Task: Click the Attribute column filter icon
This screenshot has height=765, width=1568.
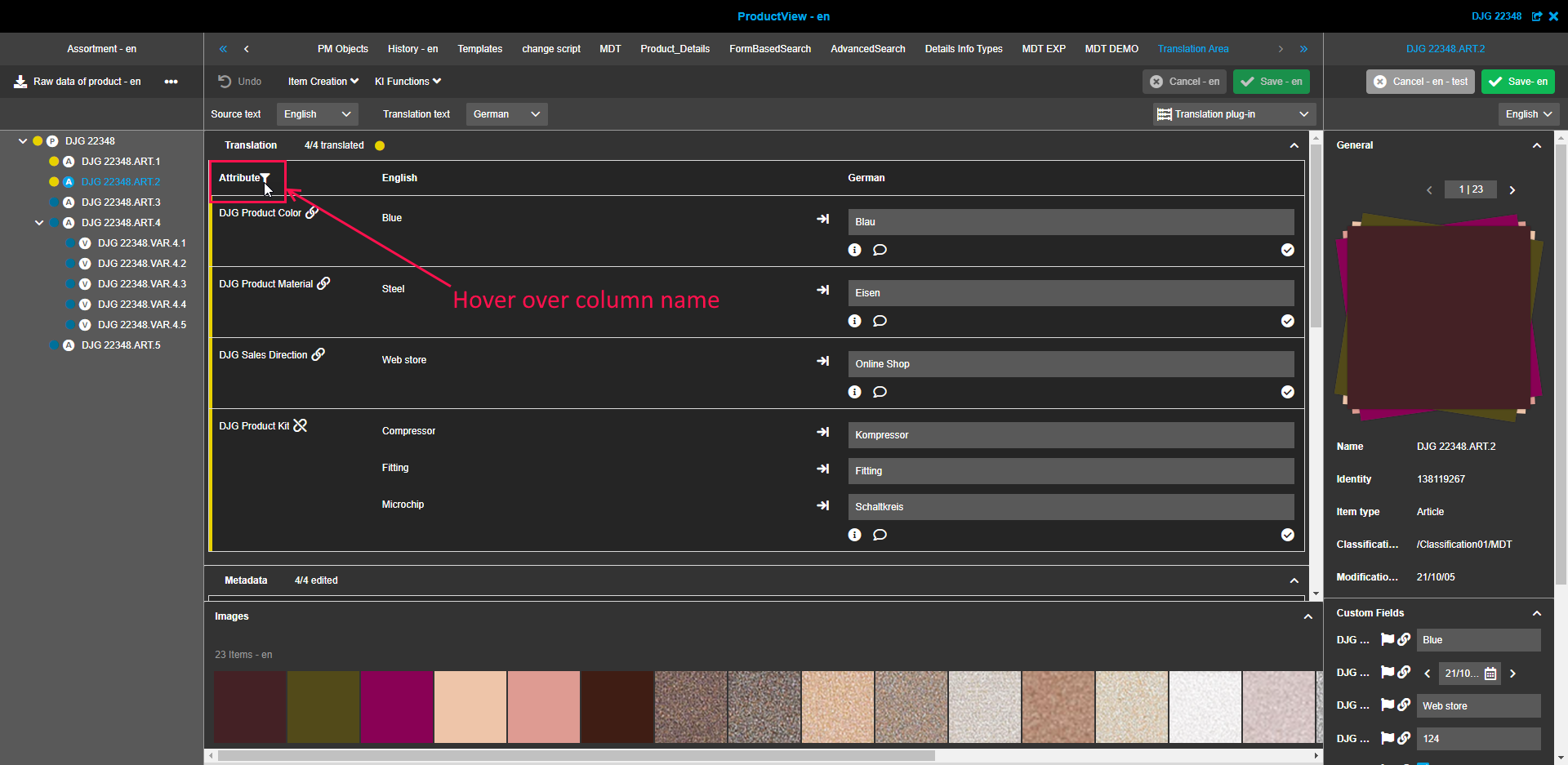Action: (265, 178)
